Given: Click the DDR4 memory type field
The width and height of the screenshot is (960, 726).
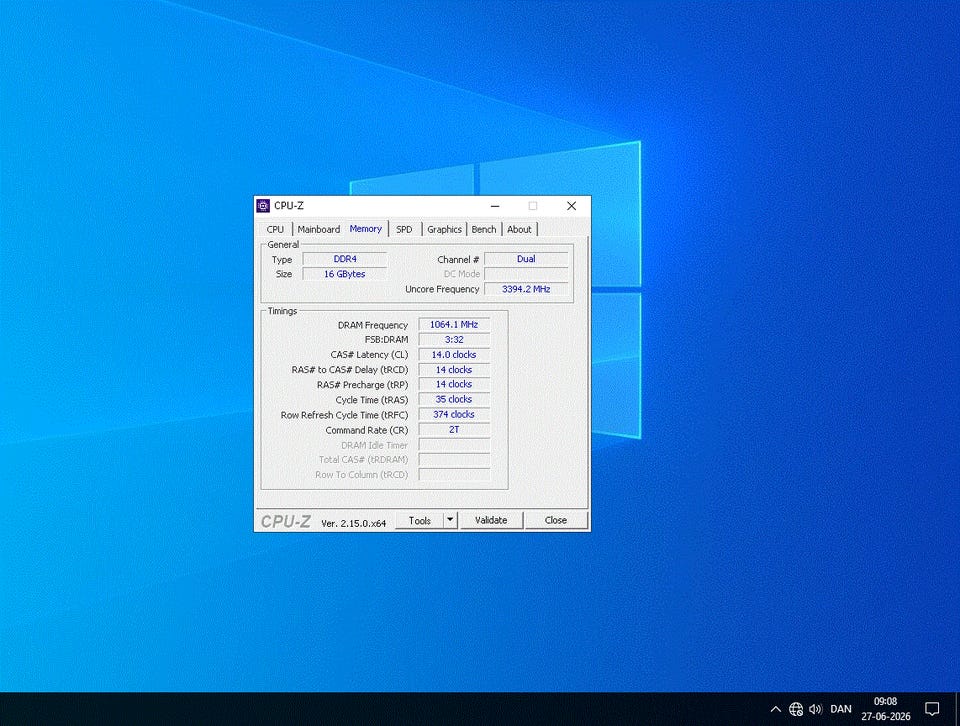Looking at the screenshot, I should (x=345, y=259).
